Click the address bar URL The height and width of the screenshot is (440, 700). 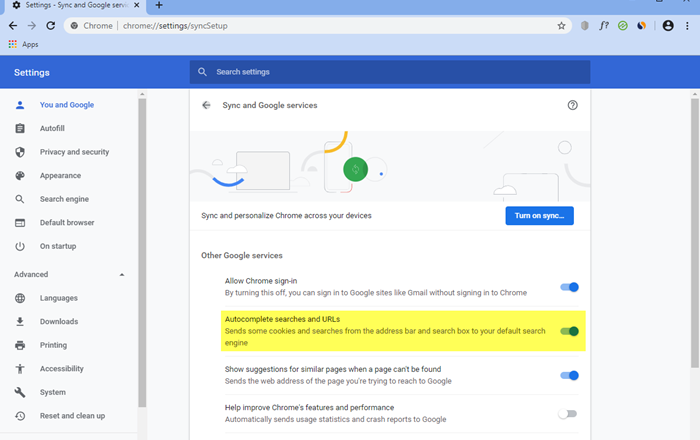coord(175,26)
